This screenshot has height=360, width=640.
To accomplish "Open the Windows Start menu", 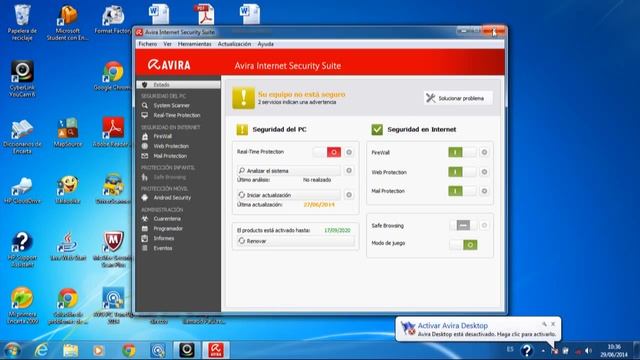I will pyautogui.click(x=12, y=351).
